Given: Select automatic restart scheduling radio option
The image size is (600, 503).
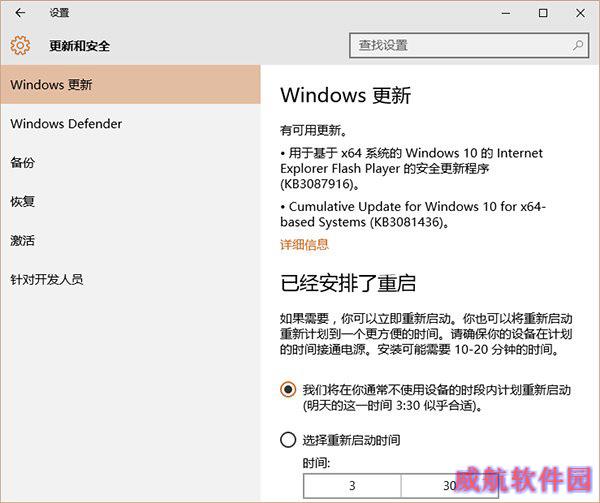Looking at the screenshot, I should [x=288, y=389].
